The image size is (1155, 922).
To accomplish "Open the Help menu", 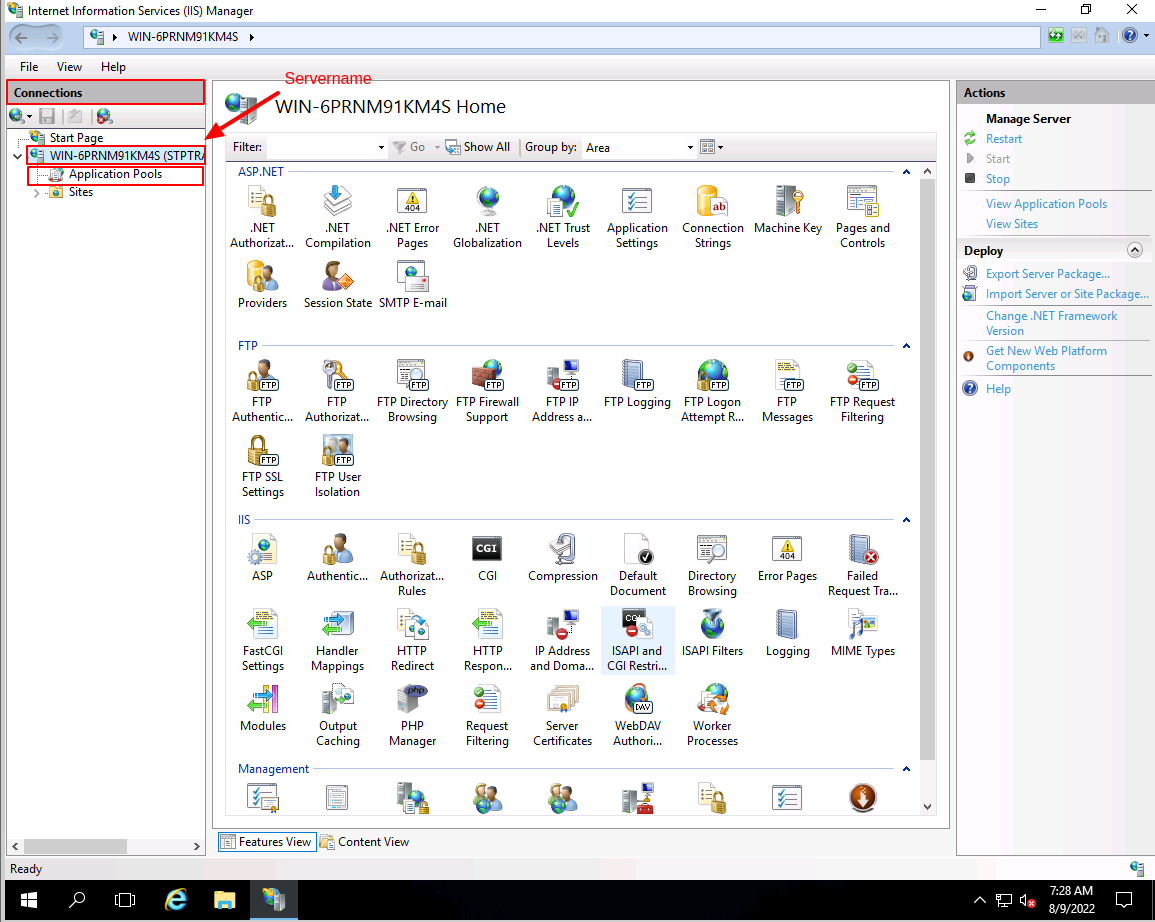I will [113, 67].
